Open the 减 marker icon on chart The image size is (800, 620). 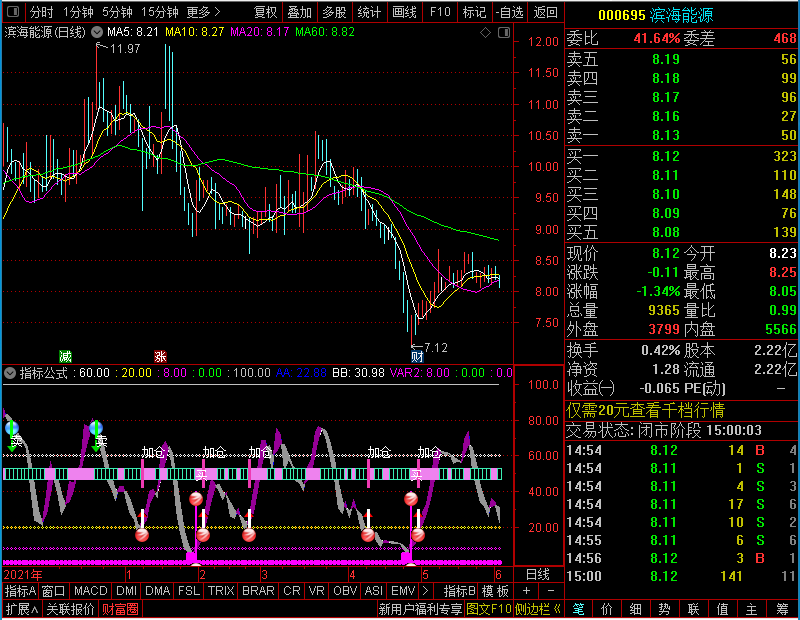[65, 356]
